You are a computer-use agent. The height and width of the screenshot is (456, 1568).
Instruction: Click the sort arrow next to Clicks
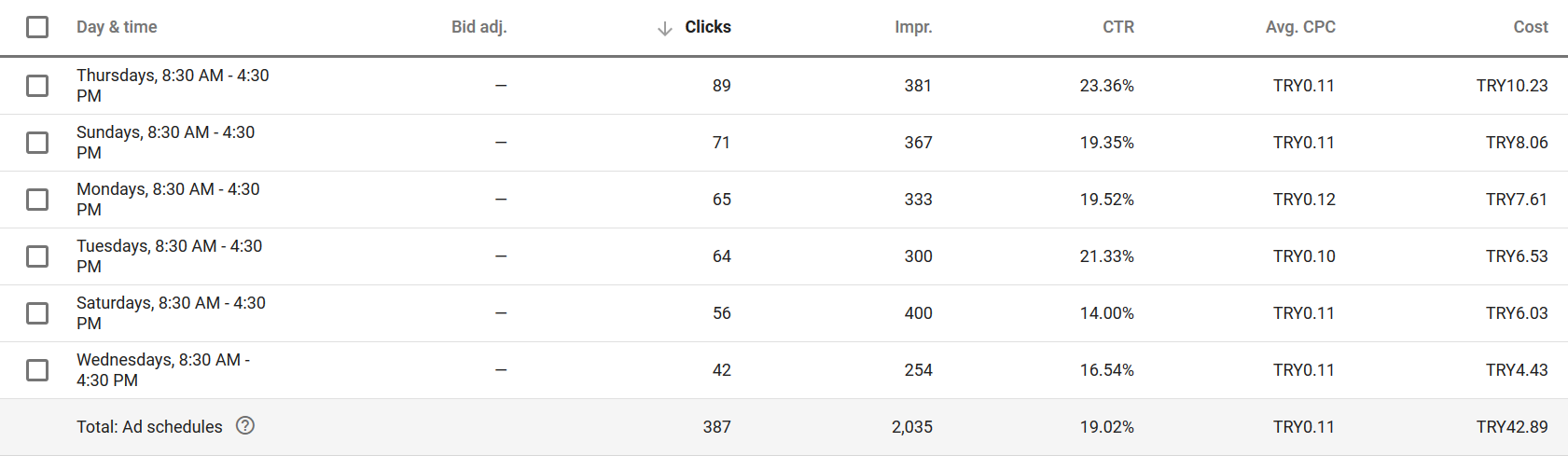[x=665, y=29]
